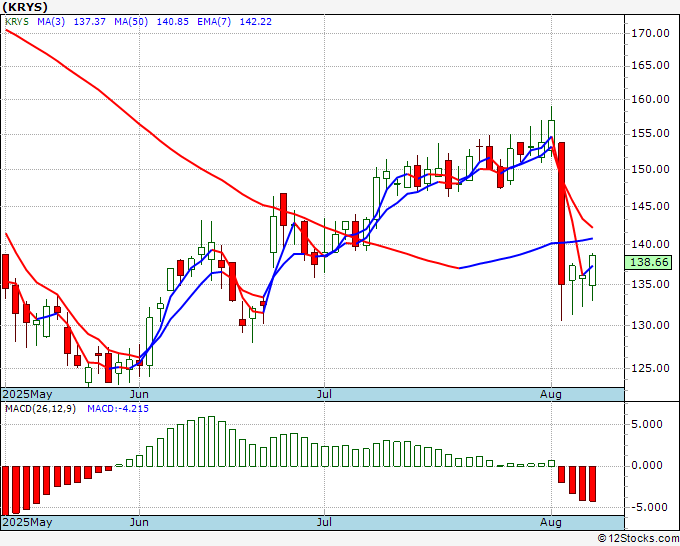Click the MACD:-4.215 value
This screenshot has height=546, width=680.
click(x=118, y=409)
